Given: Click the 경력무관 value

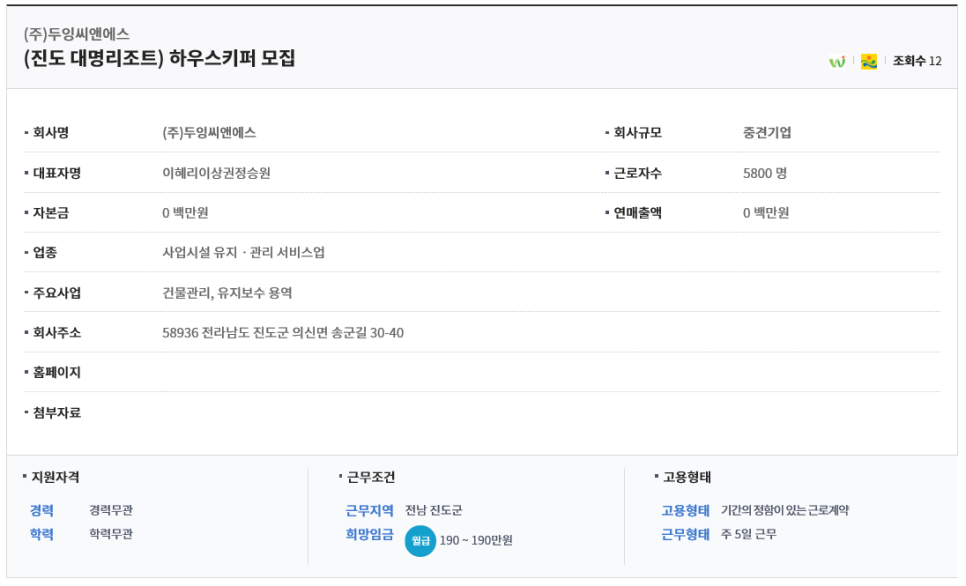Looking at the screenshot, I should click(x=111, y=510).
